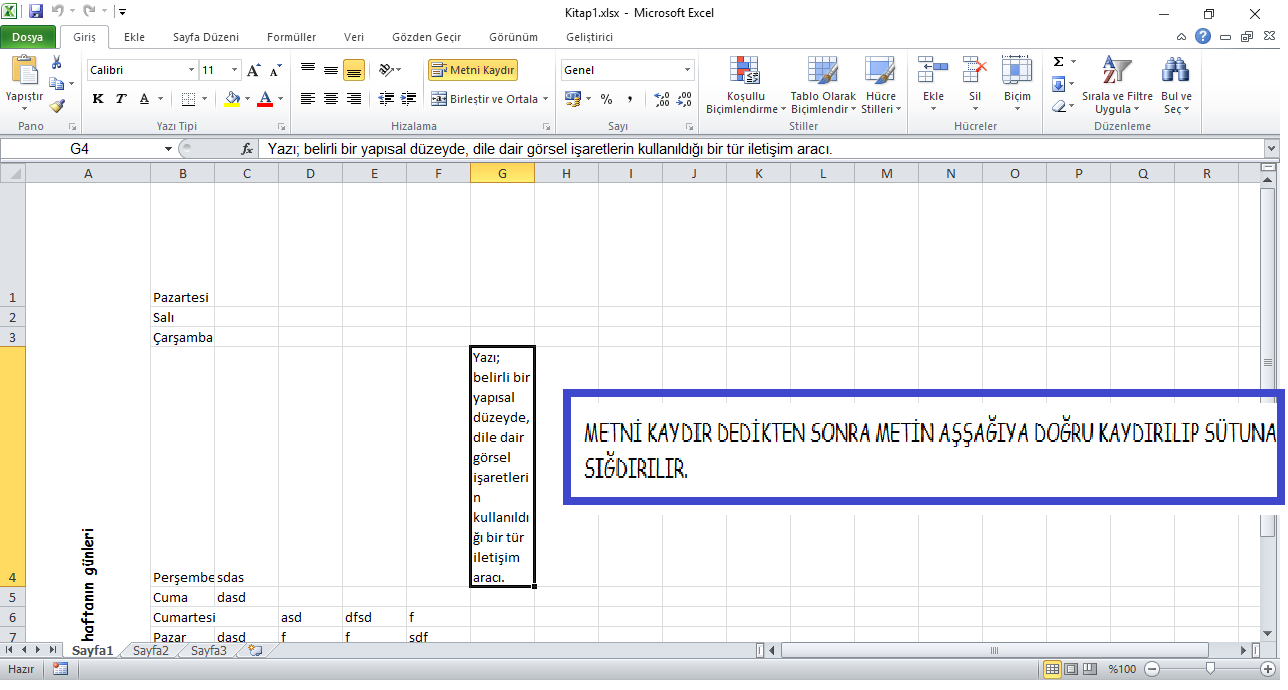Image resolution: width=1288 pixels, height=690 pixels.
Task: Open the Dosya file tab
Action: click(27, 37)
